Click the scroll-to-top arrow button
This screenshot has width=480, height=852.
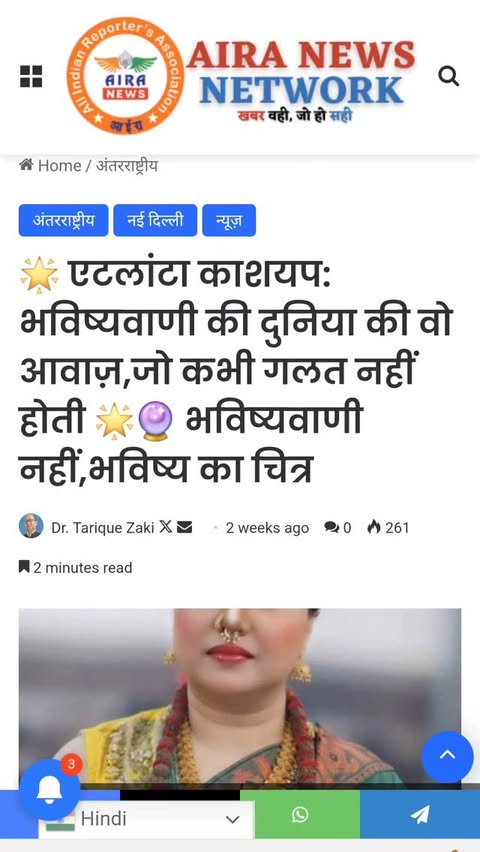[447, 757]
